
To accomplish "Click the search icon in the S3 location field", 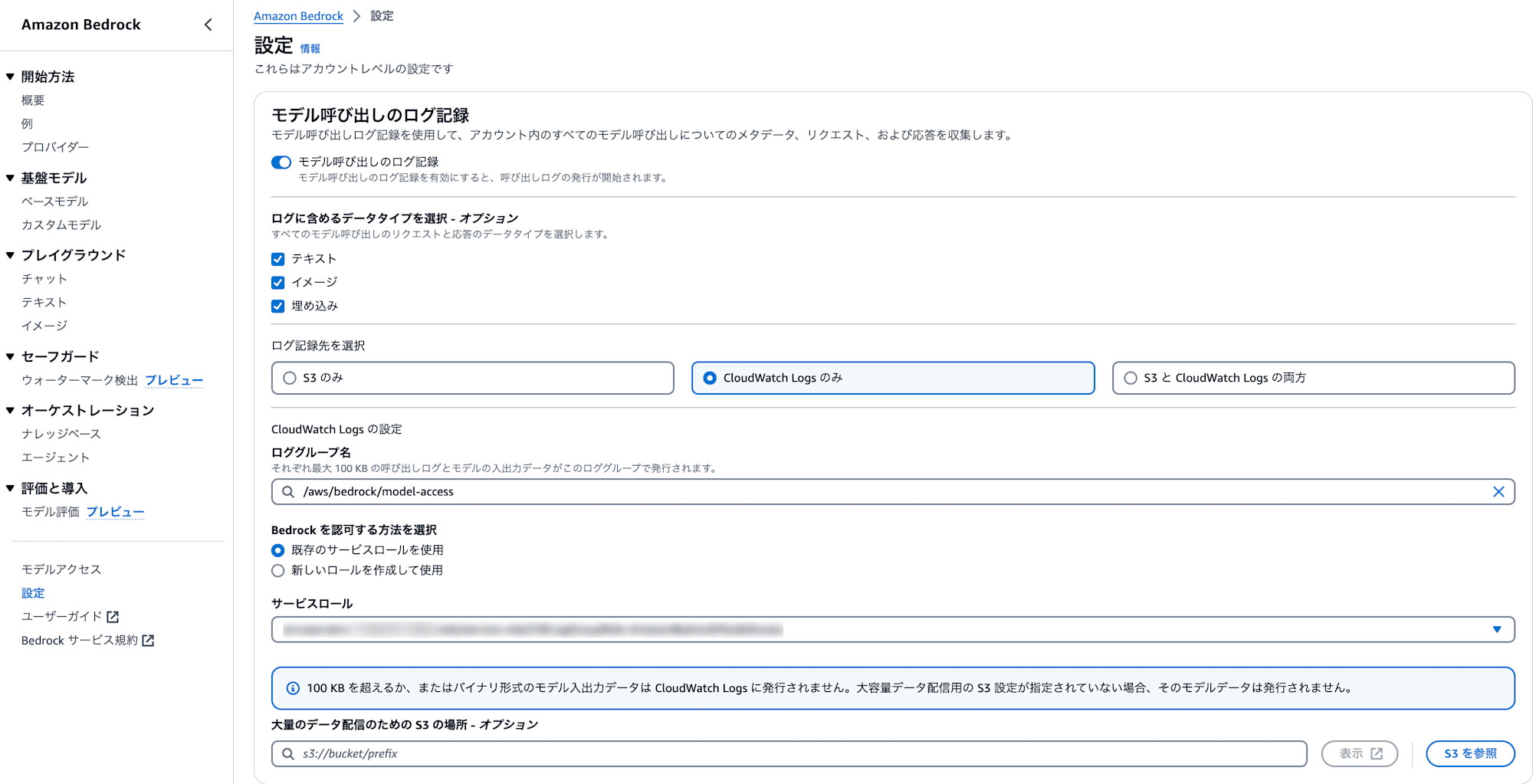I will coord(288,754).
